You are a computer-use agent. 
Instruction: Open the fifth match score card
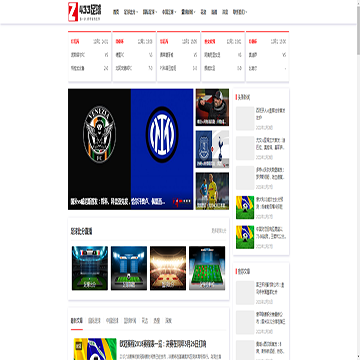[267, 56]
